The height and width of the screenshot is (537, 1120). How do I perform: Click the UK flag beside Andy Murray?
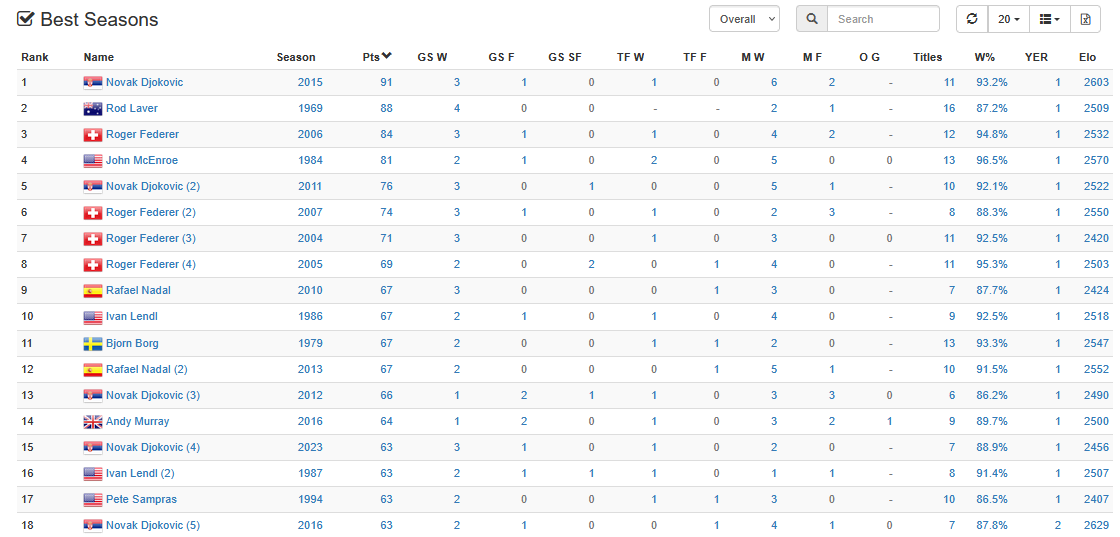click(93, 421)
